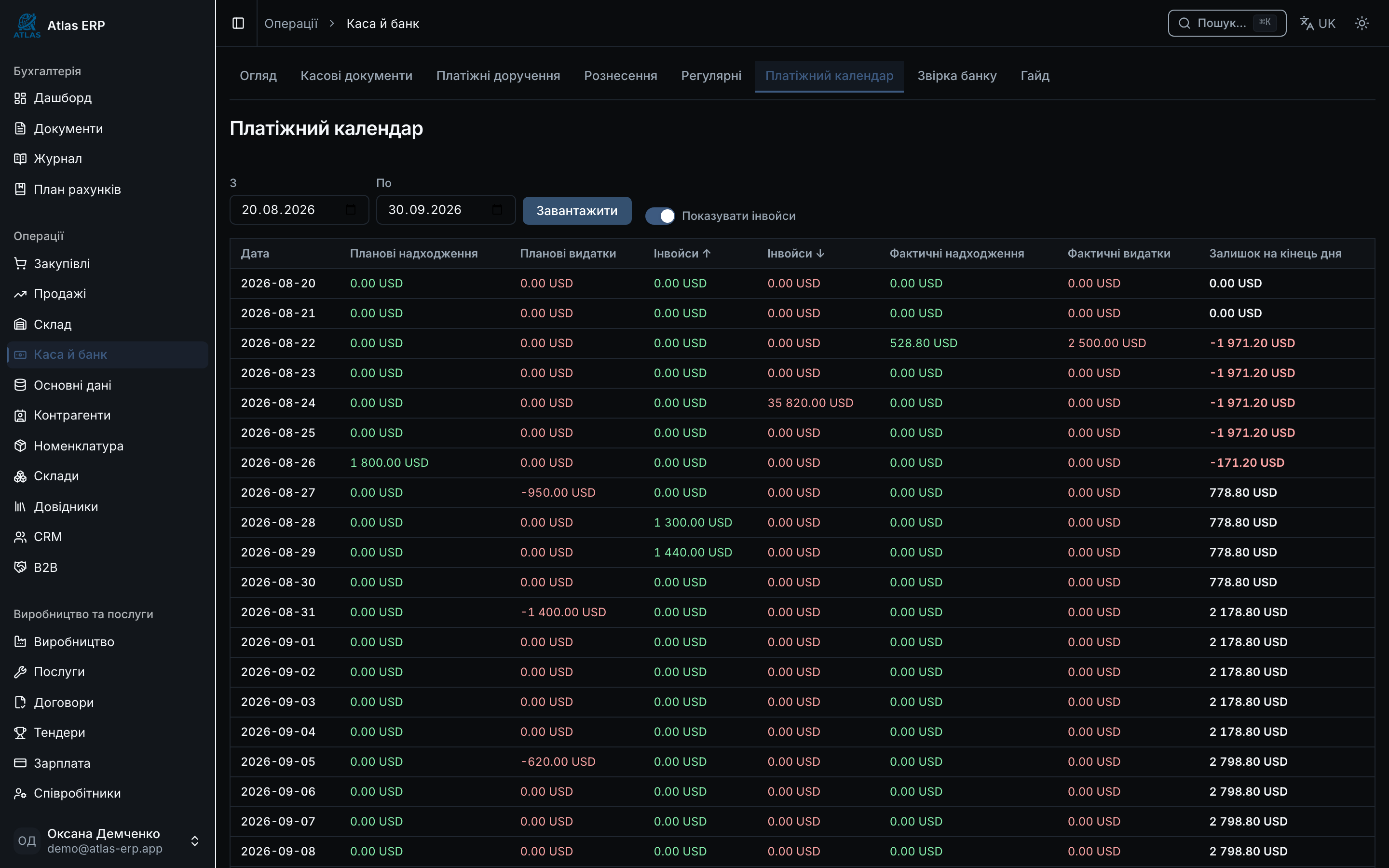Image resolution: width=1389 pixels, height=868 pixels.
Task: Sort by the Інвойси ↓ column header
Action: click(x=795, y=254)
